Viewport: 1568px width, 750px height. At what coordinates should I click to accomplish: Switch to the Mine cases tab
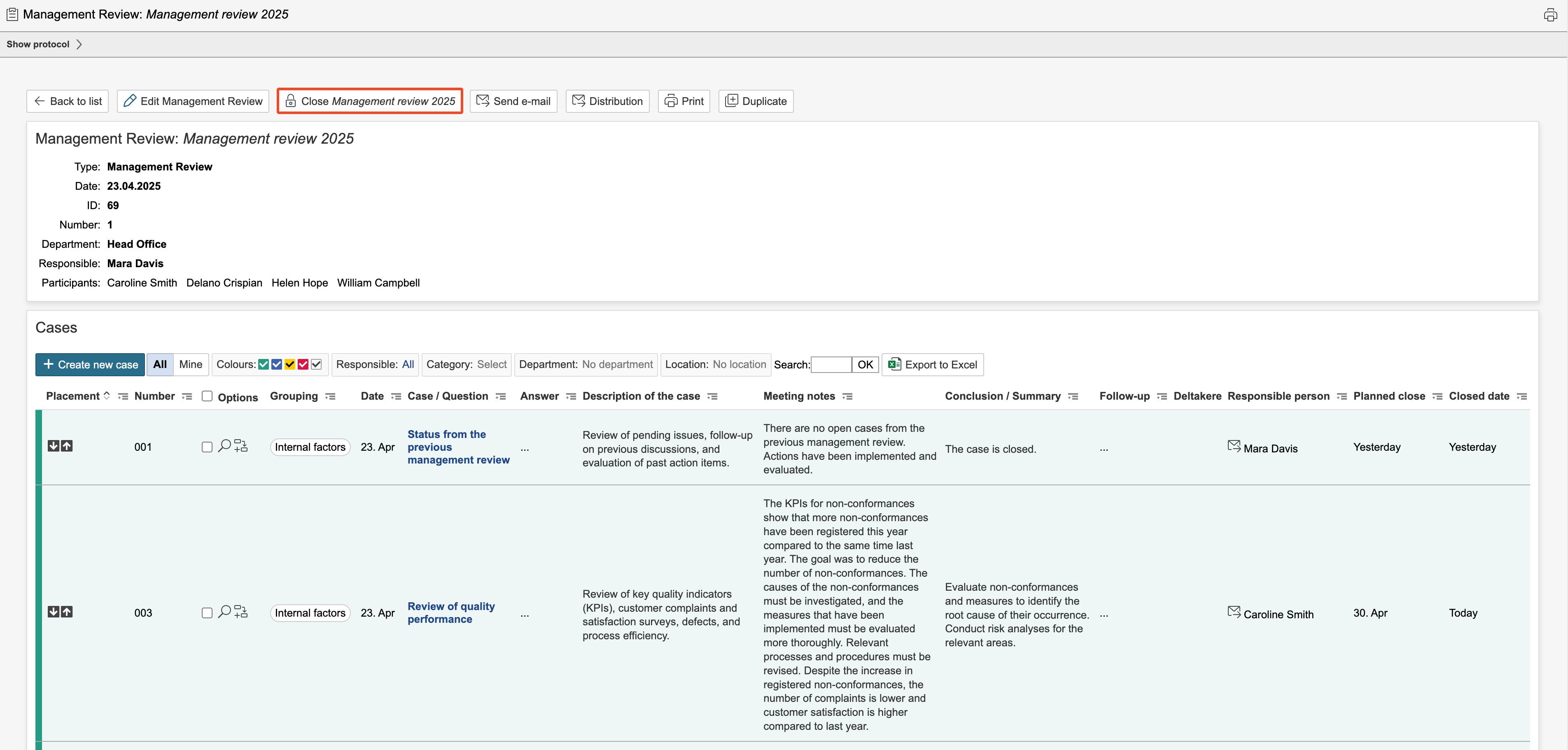point(191,364)
